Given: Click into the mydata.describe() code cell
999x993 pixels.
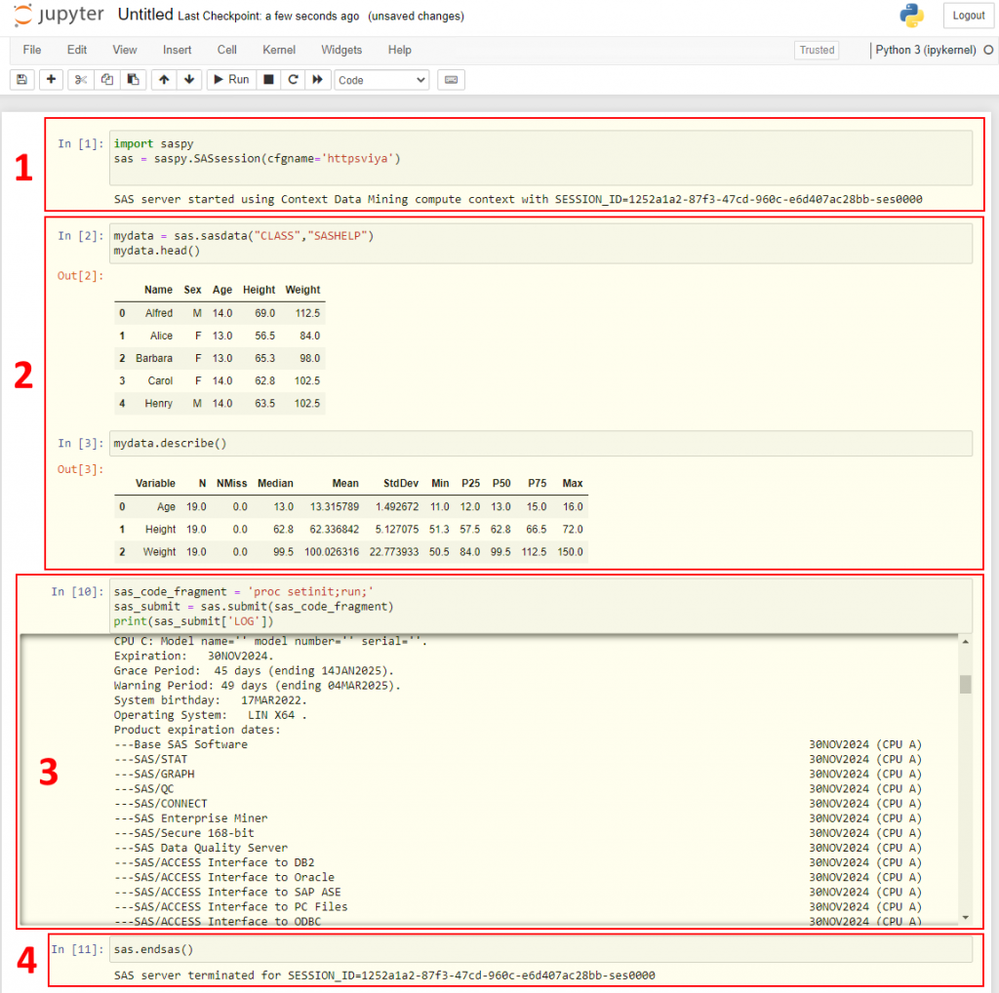Looking at the screenshot, I should [x=541, y=443].
